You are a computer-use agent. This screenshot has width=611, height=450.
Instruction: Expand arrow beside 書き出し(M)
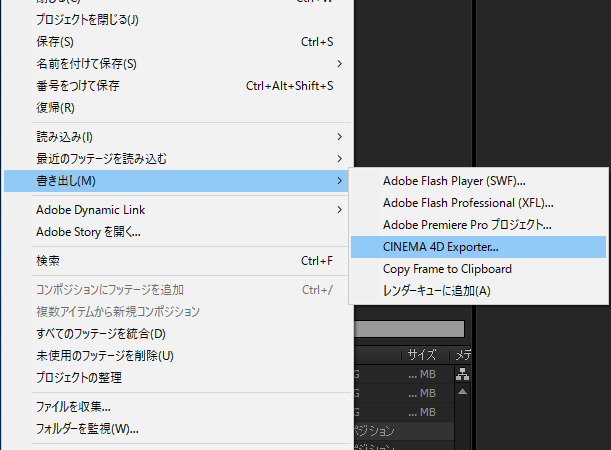pyautogui.click(x=339, y=181)
